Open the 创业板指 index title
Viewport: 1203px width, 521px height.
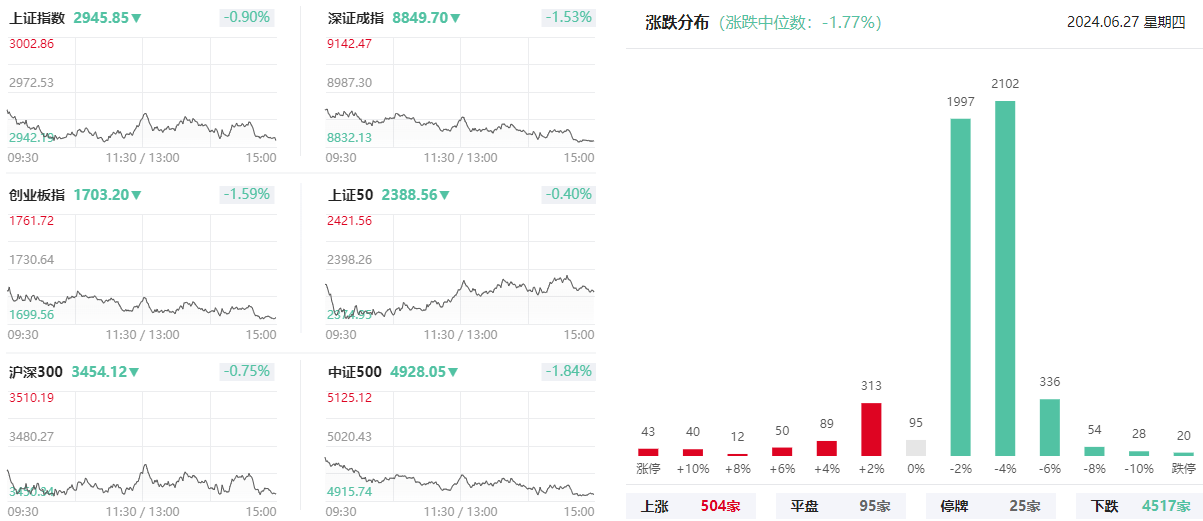pyautogui.click(x=37, y=195)
